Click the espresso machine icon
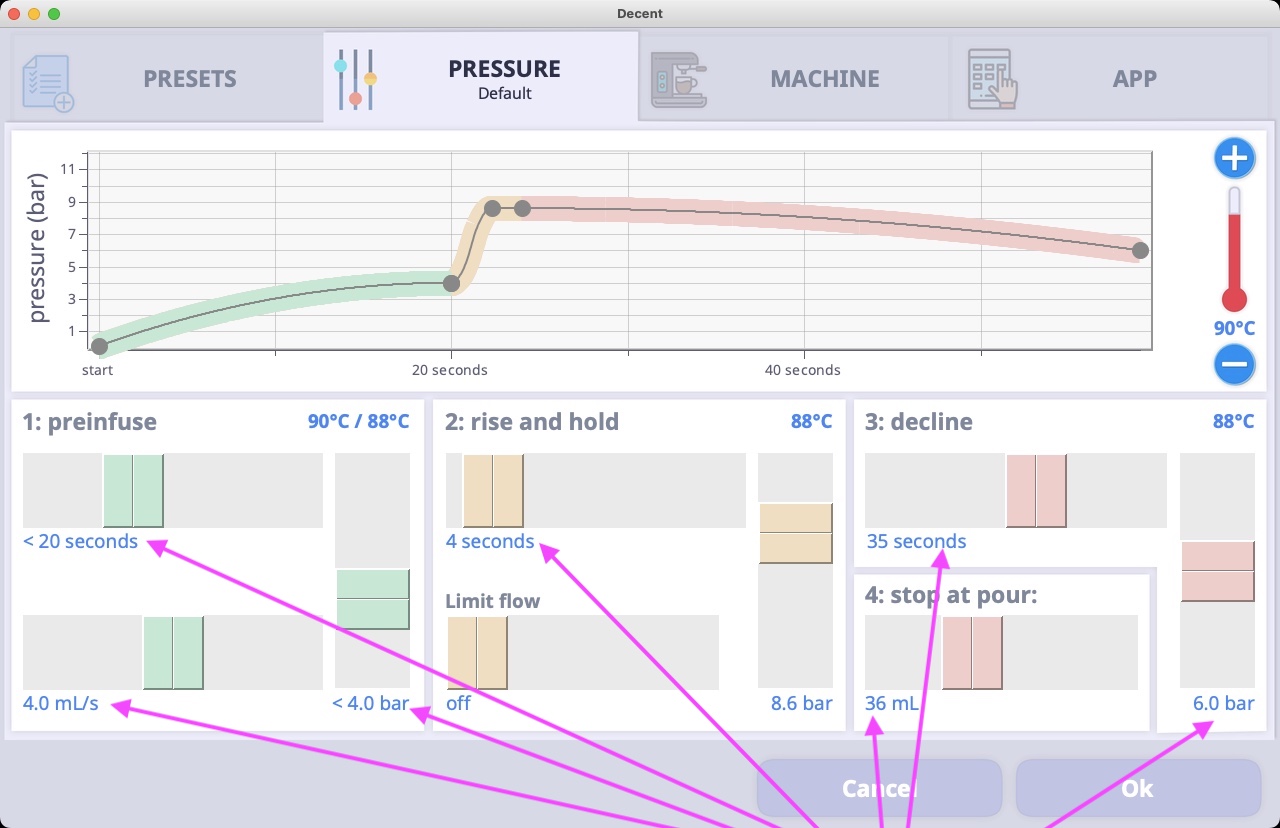 (679, 80)
